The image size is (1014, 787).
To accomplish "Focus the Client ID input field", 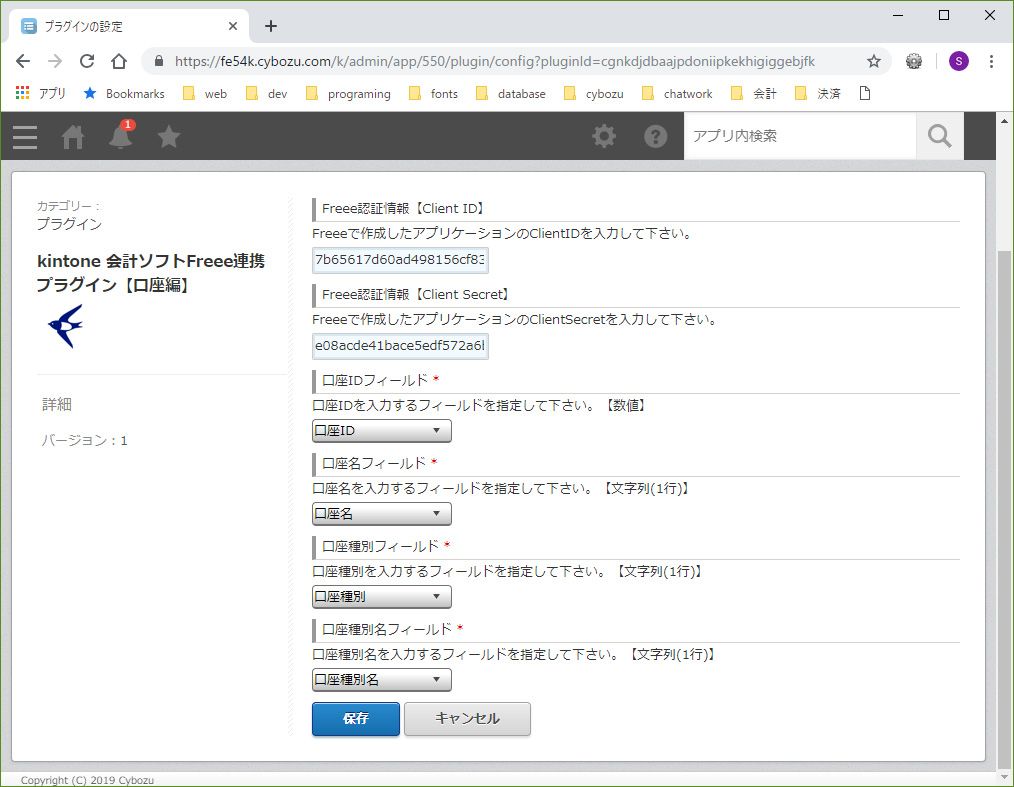I will (x=400, y=260).
